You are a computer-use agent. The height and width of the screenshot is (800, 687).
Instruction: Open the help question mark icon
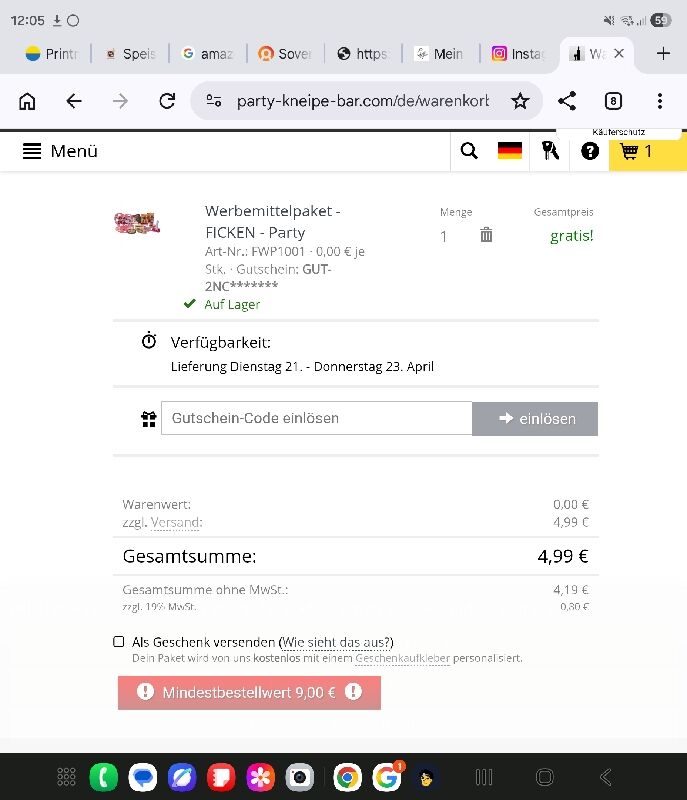pos(590,151)
